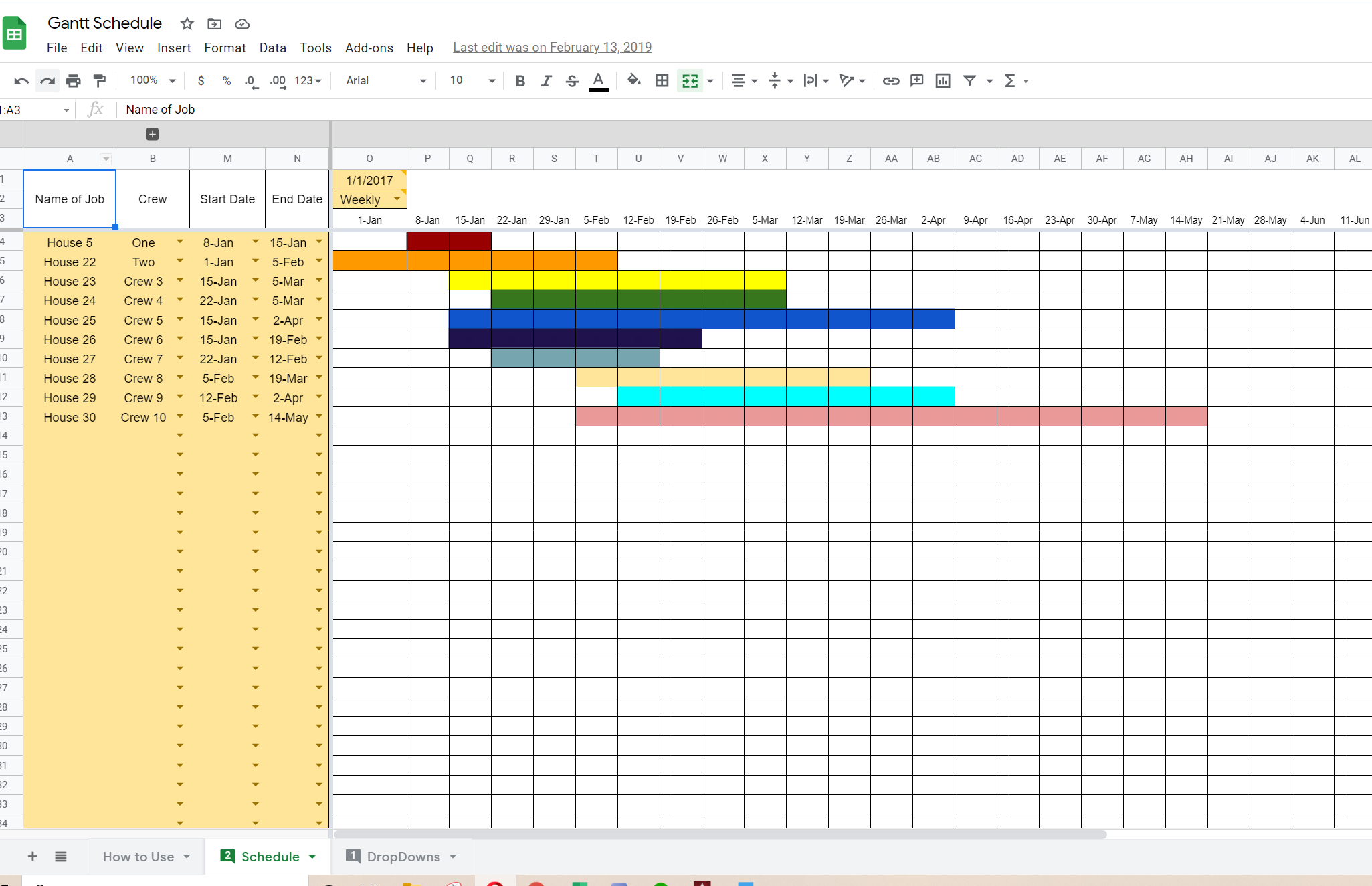Open the Format menu
The width and height of the screenshot is (1372, 886).
[225, 48]
